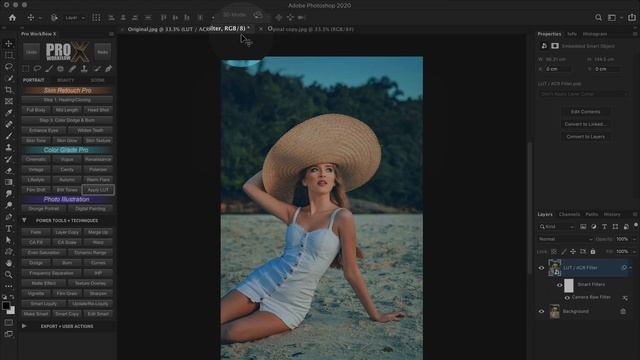
Task: Select the Zoom tool
Action: (9, 275)
